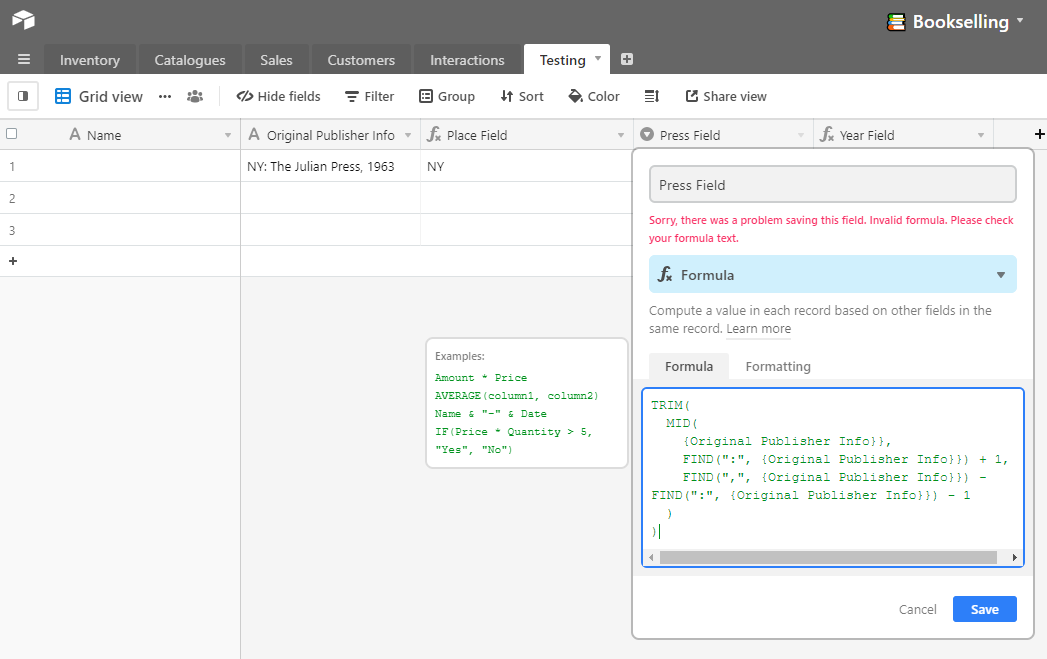Open the Year Field column dropdown
1047x659 pixels.
coord(981,136)
